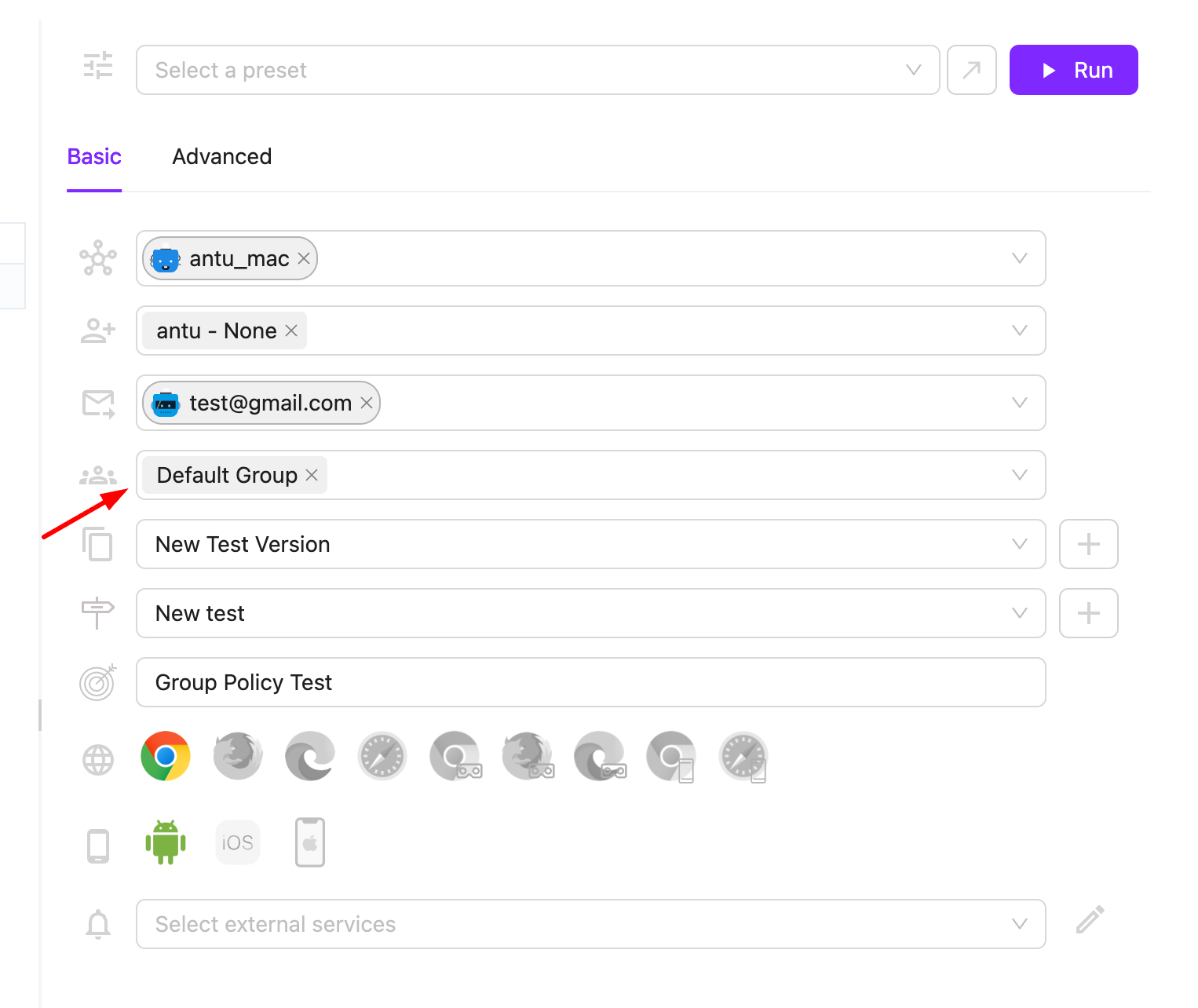The width and height of the screenshot is (1198, 1008).
Task: Enable the iOS platform icon
Action: (x=238, y=842)
